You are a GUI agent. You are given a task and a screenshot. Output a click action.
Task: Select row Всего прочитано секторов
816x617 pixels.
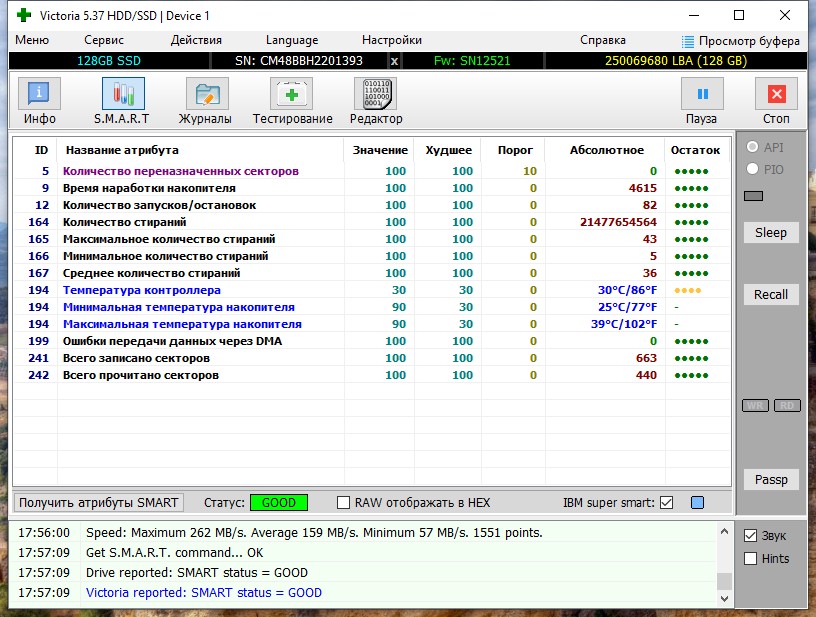coord(372,375)
